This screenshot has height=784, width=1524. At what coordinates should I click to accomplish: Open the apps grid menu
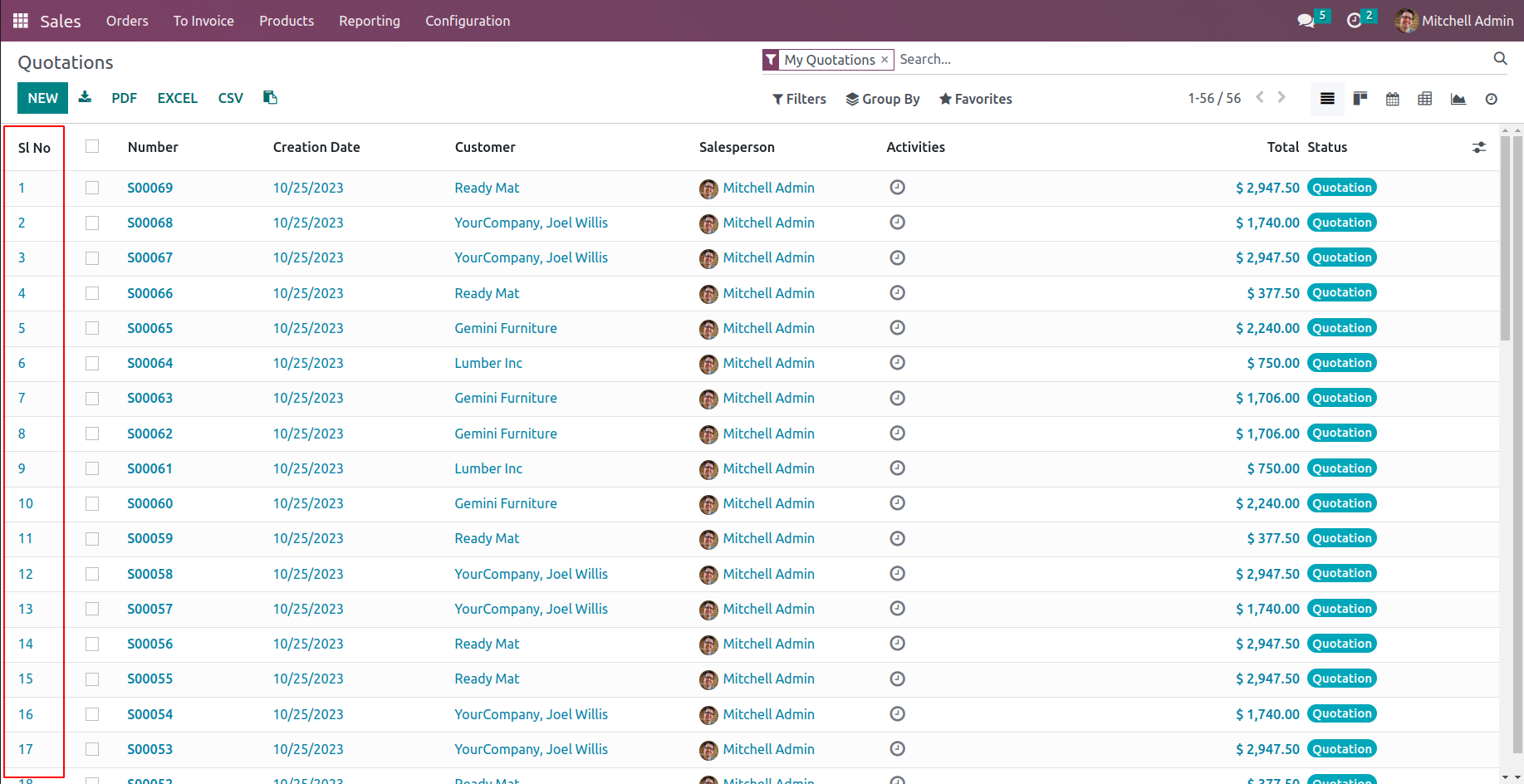tap(21, 21)
